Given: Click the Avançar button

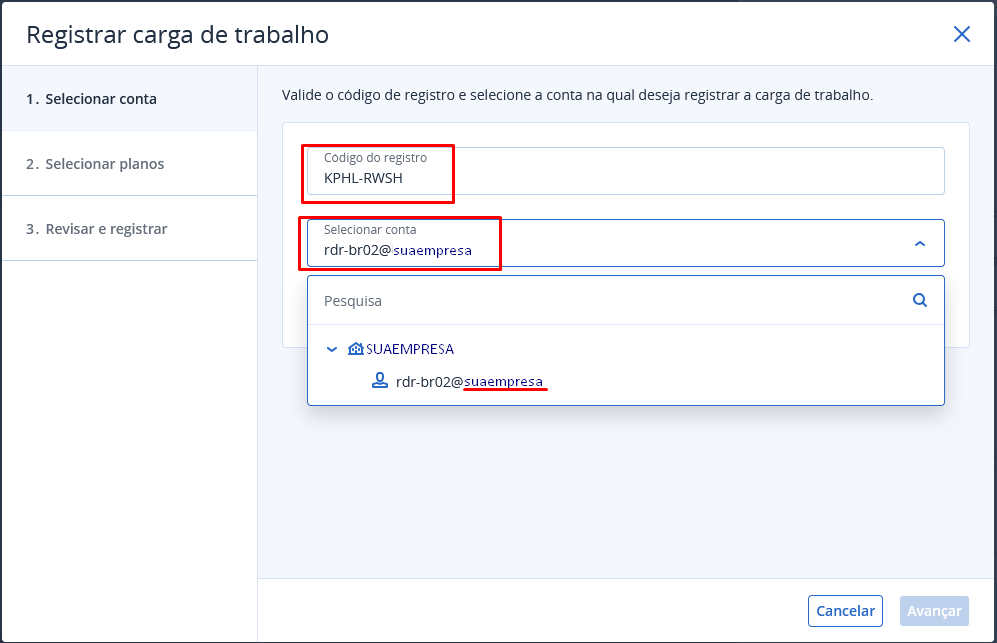Looking at the screenshot, I should tap(933, 611).
